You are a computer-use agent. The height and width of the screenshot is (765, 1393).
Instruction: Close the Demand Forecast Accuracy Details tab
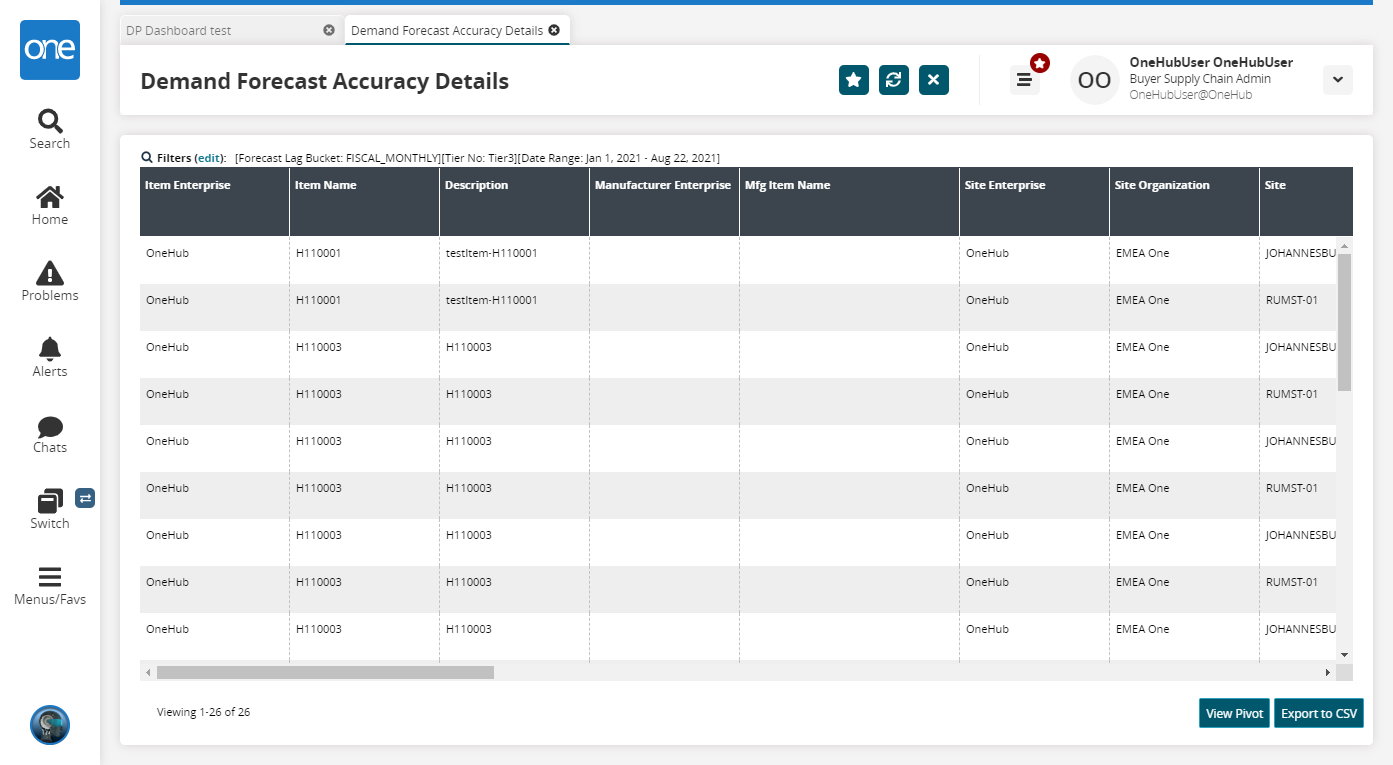point(554,31)
